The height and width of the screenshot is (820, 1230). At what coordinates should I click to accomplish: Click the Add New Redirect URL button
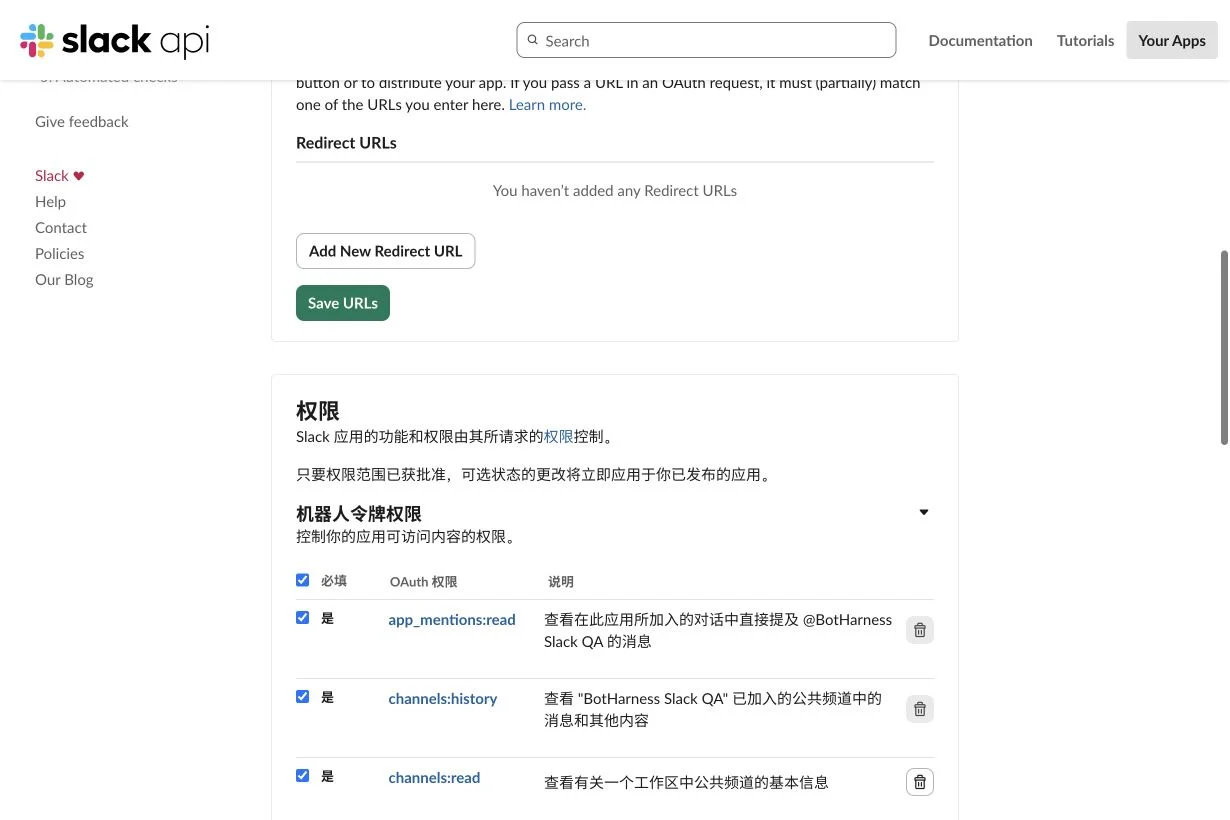[x=386, y=251]
